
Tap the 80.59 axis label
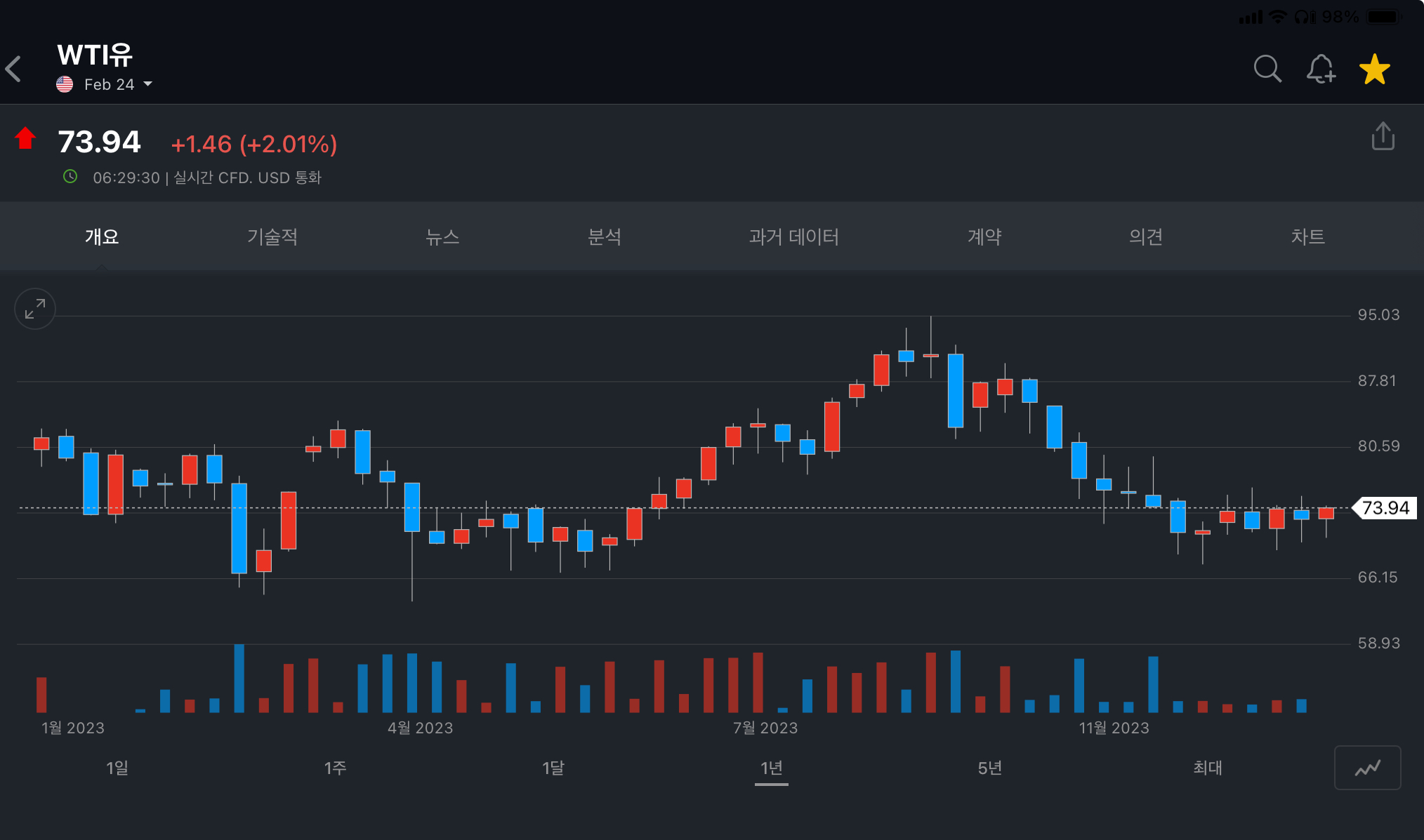click(x=1378, y=446)
